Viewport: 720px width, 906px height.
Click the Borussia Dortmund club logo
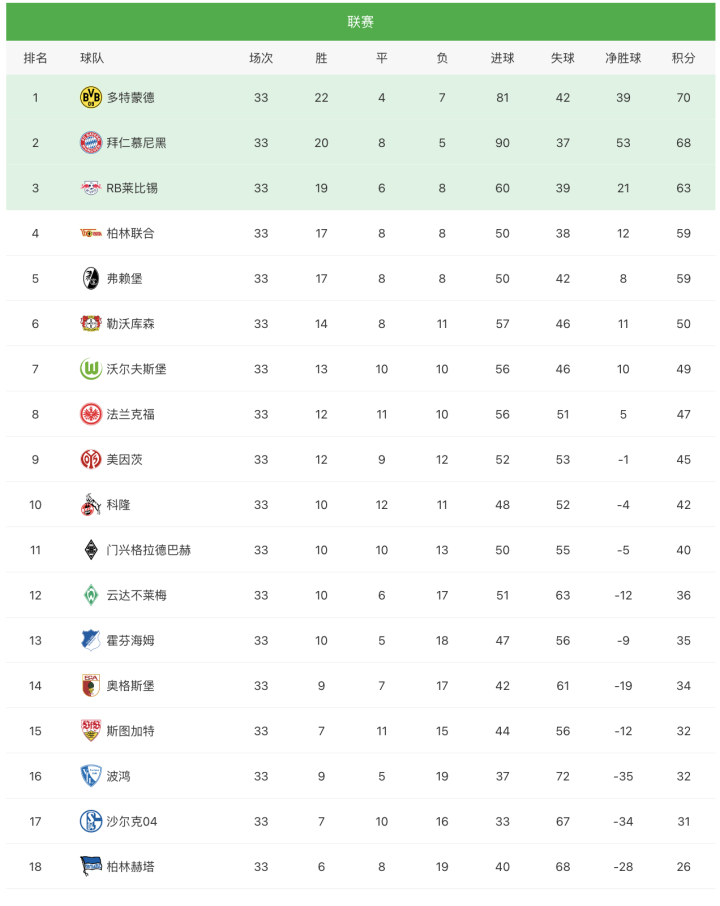(x=91, y=97)
